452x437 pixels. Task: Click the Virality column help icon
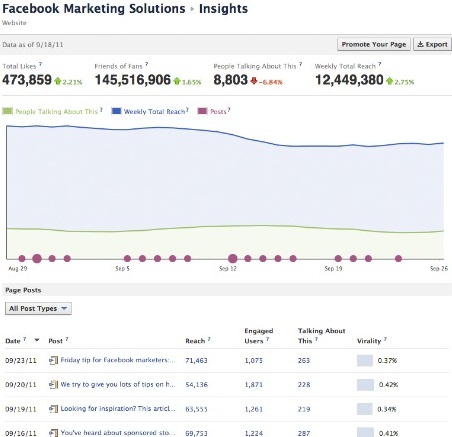pyautogui.click(x=385, y=339)
